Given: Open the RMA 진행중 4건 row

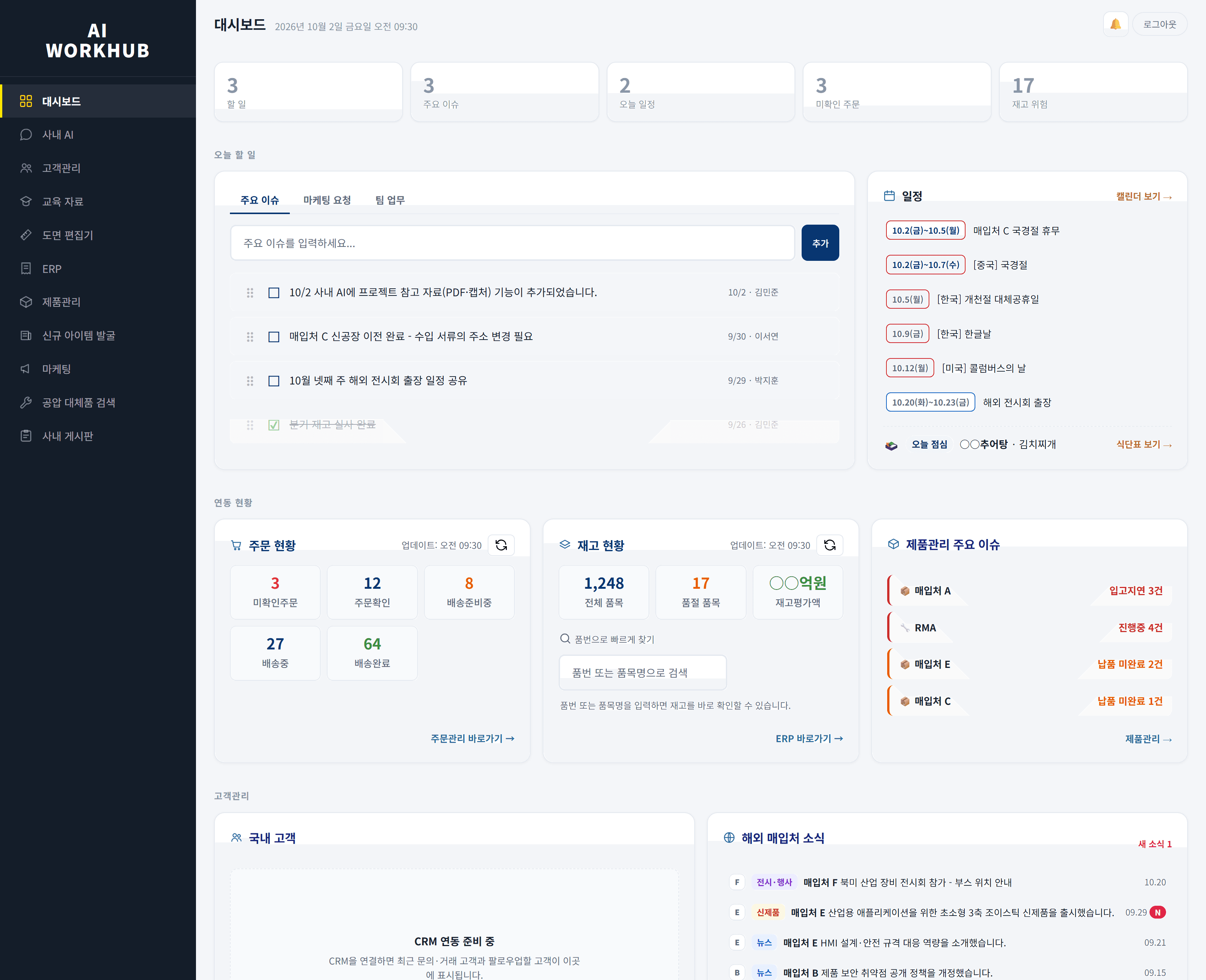Looking at the screenshot, I should tap(1029, 627).
